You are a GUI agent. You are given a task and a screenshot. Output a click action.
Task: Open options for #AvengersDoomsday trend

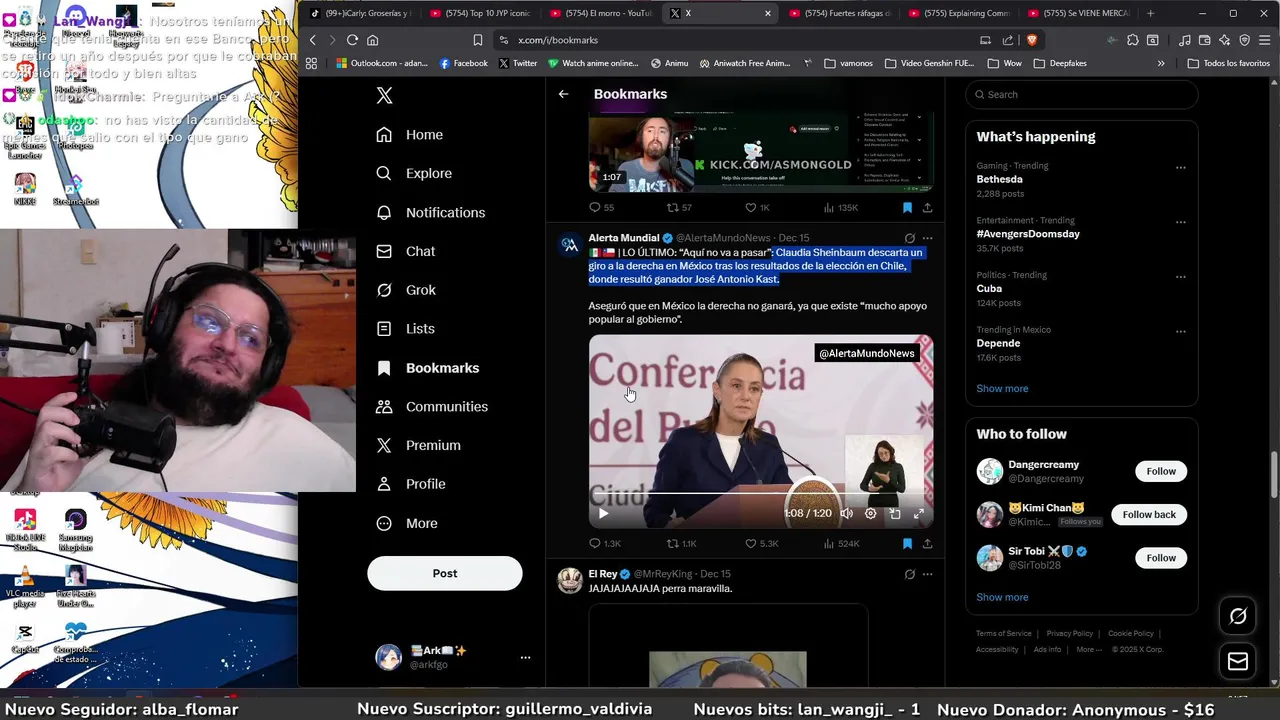point(1181,222)
